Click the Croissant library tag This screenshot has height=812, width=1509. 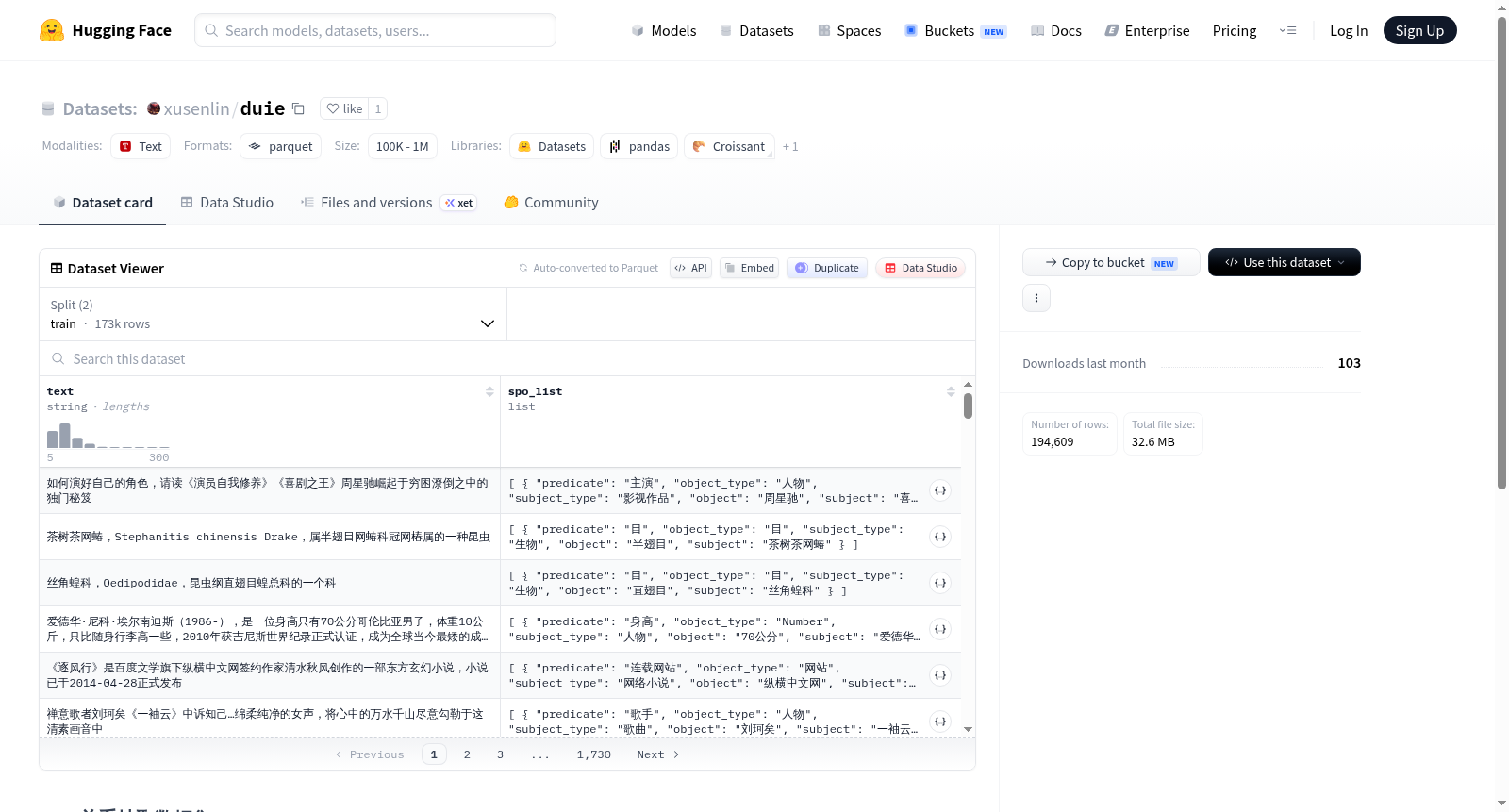(729, 146)
